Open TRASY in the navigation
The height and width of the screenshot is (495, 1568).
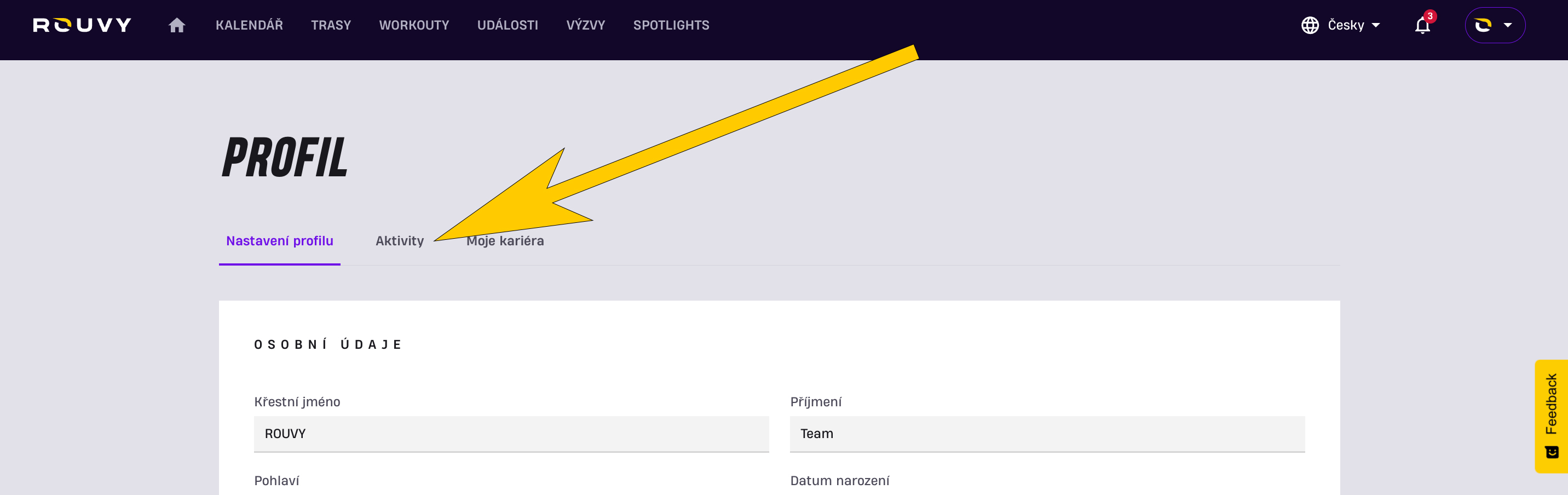pyautogui.click(x=331, y=25)
